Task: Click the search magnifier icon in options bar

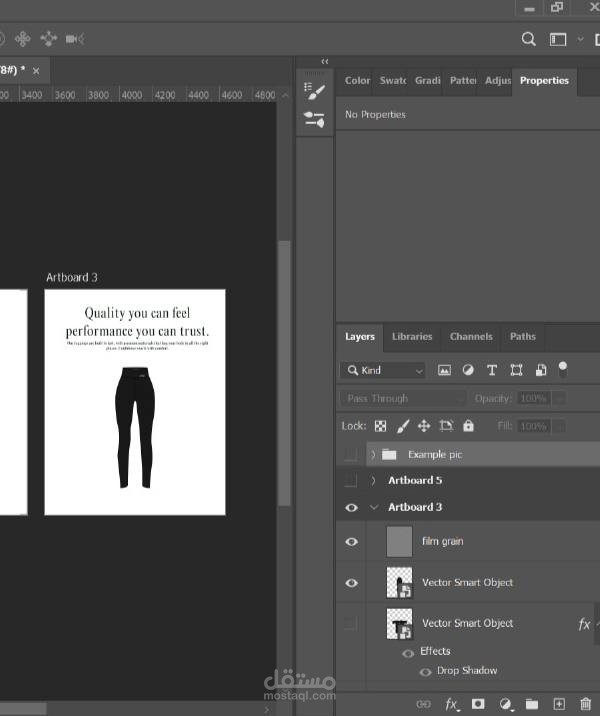Action: click(529, 39)
